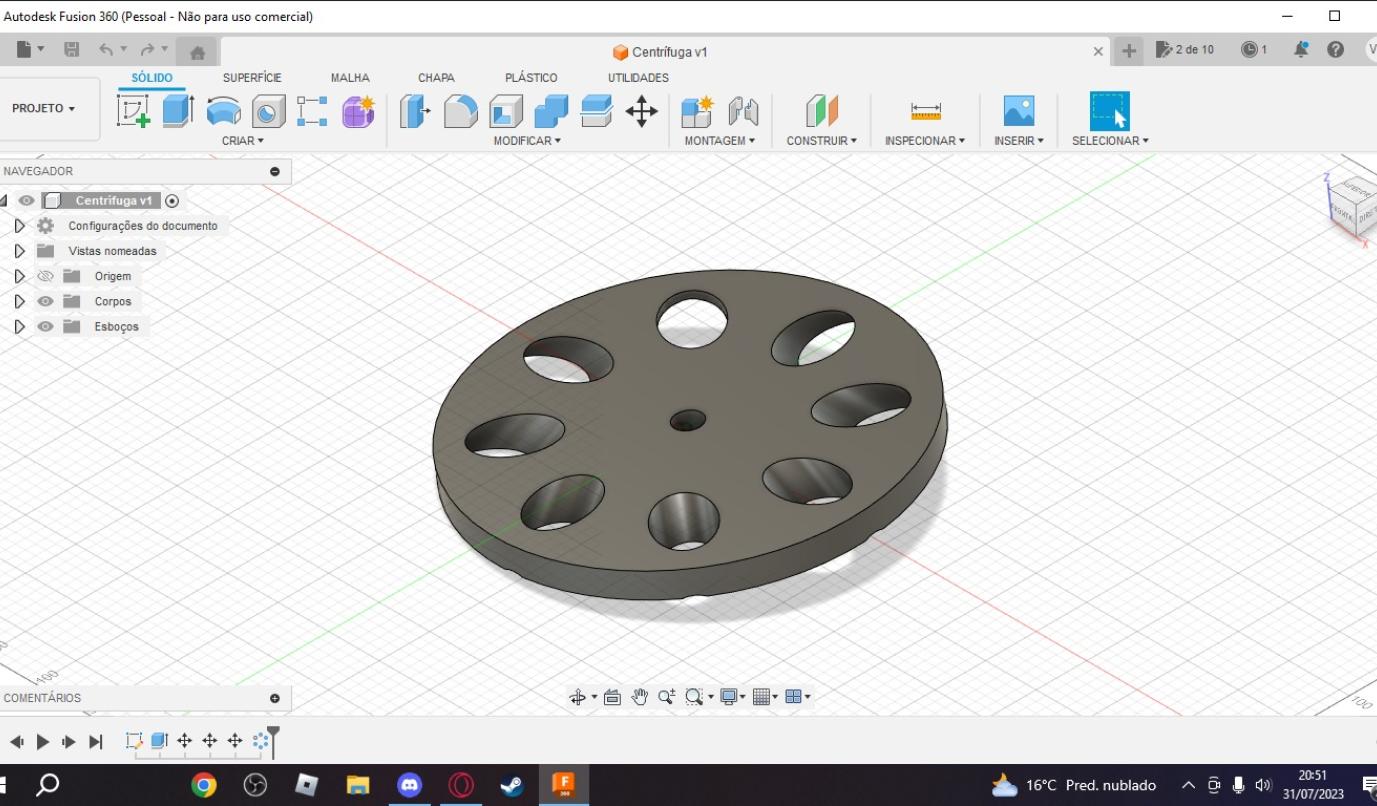Show the hidden Origem folder
The height and width of the screenshot is (806, 1377).
click(x=45, y=276)
